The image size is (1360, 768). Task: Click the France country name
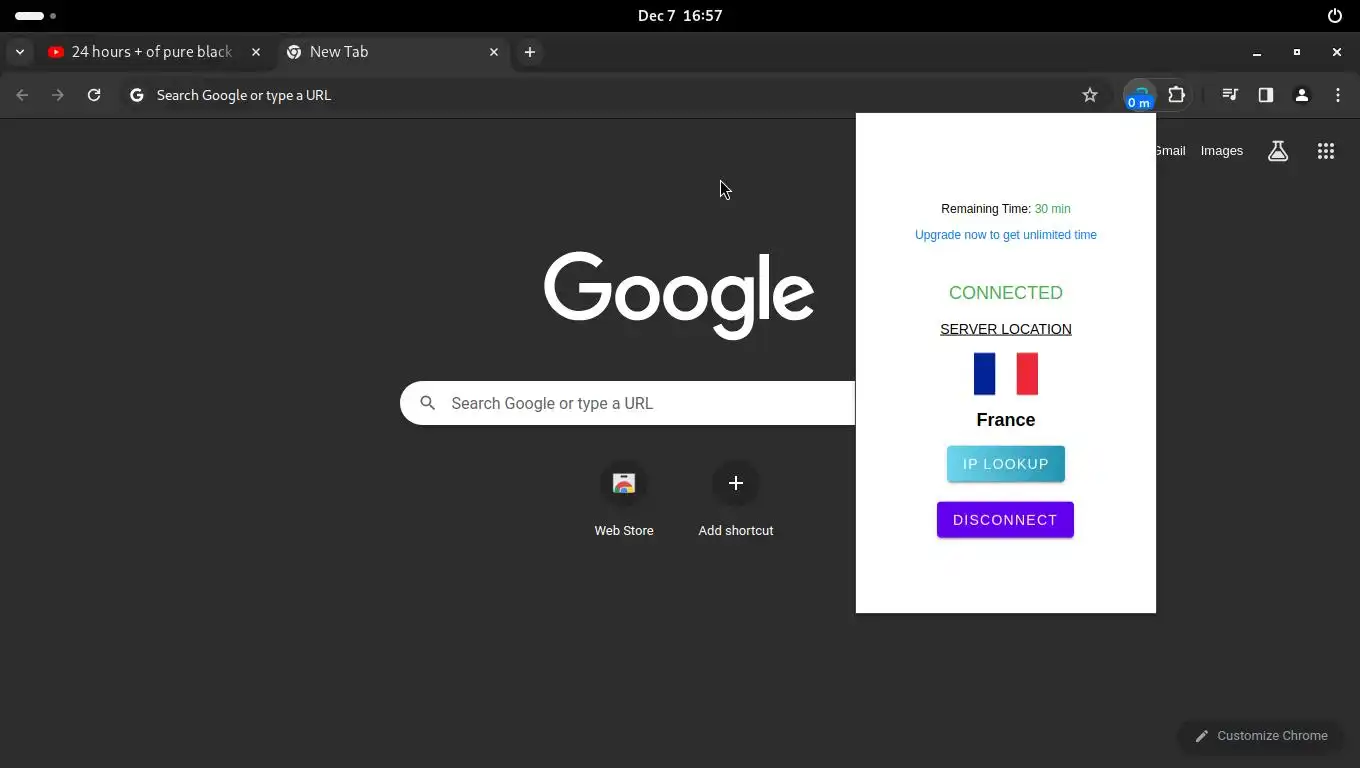click(1006, 420)
